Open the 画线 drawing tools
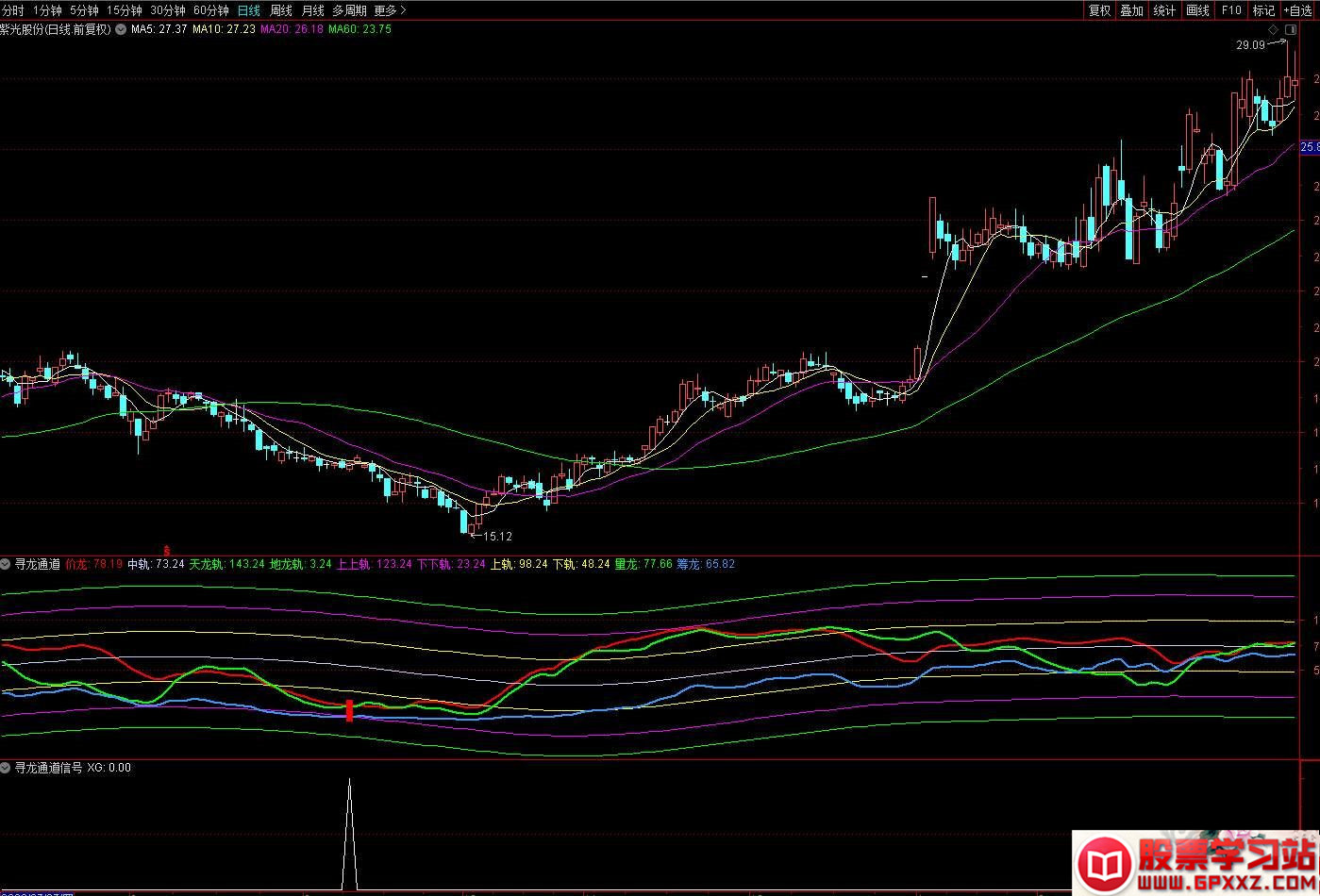1320x896 pixels. [x=1197, y=10]
